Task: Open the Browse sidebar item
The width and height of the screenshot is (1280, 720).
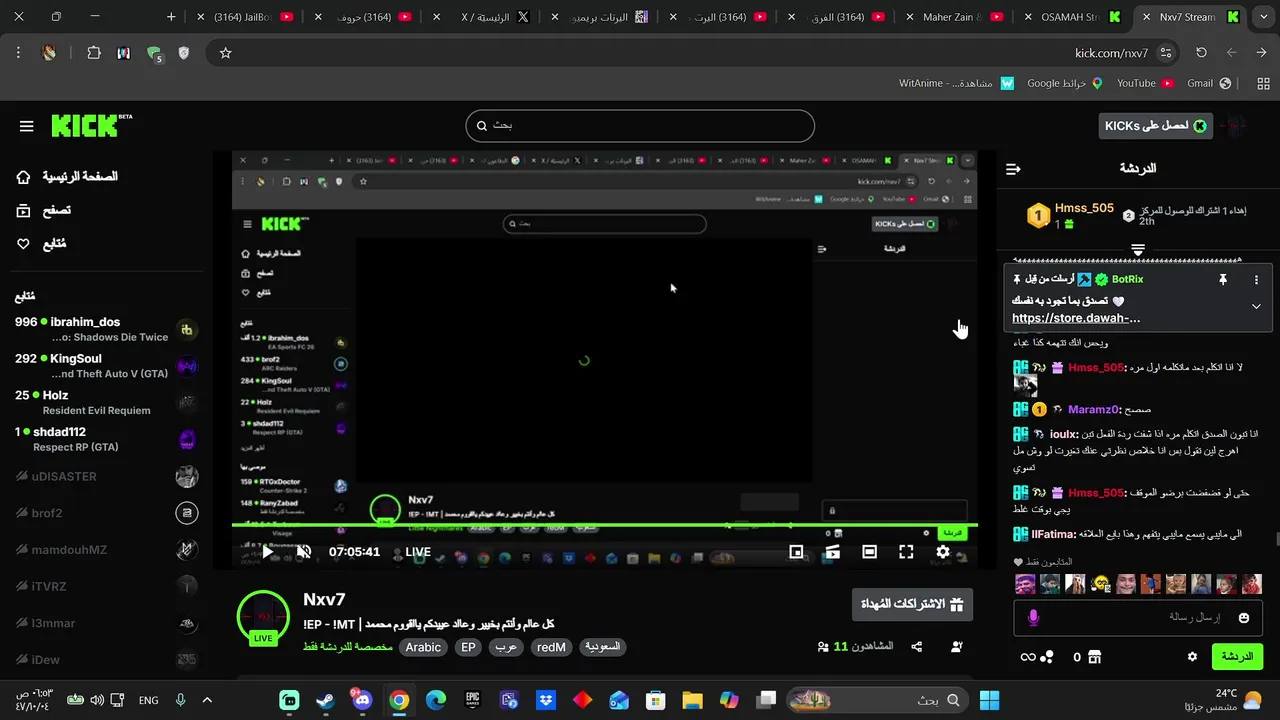Action: click(44, 210)
